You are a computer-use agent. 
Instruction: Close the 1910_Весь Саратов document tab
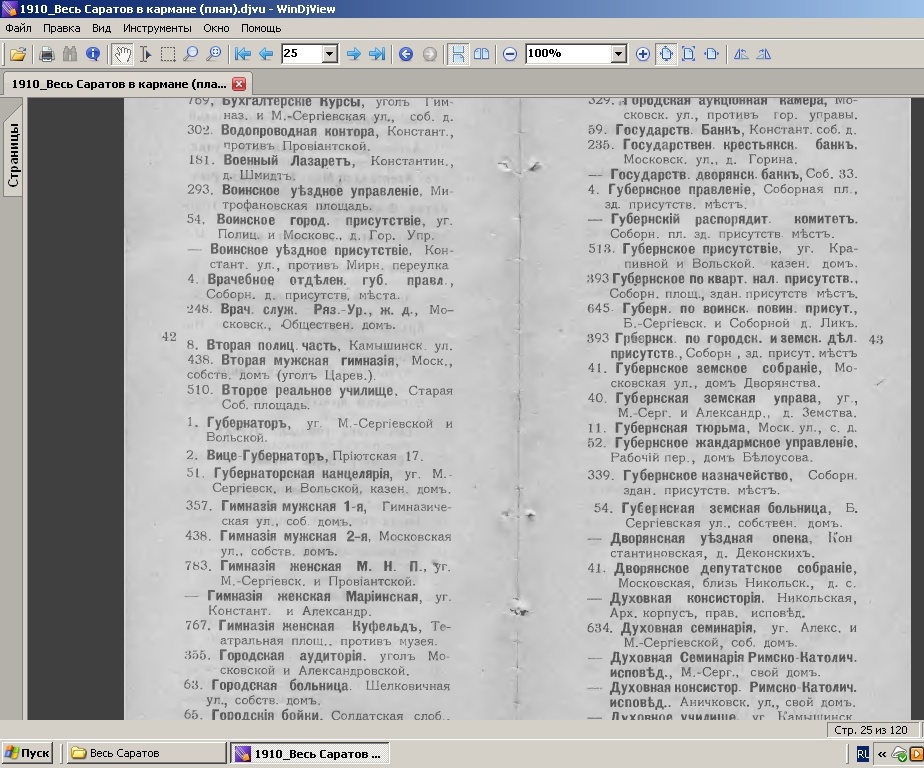(x=239, y=84)
